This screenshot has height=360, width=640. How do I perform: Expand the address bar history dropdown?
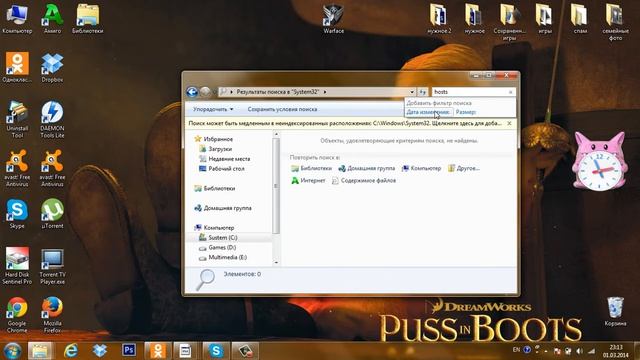click(x=411, y=92)
